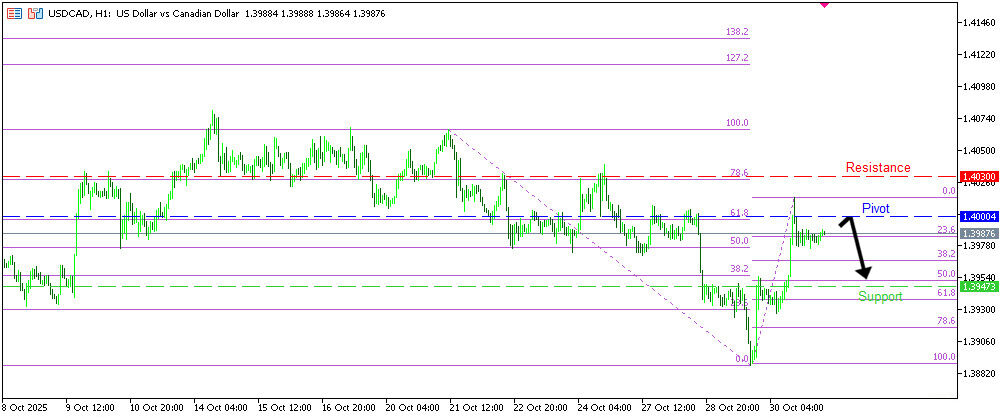Select the red Resistance label
Image resolution: width=1005 pixels, height=418 pixels.
click(877, 167)
